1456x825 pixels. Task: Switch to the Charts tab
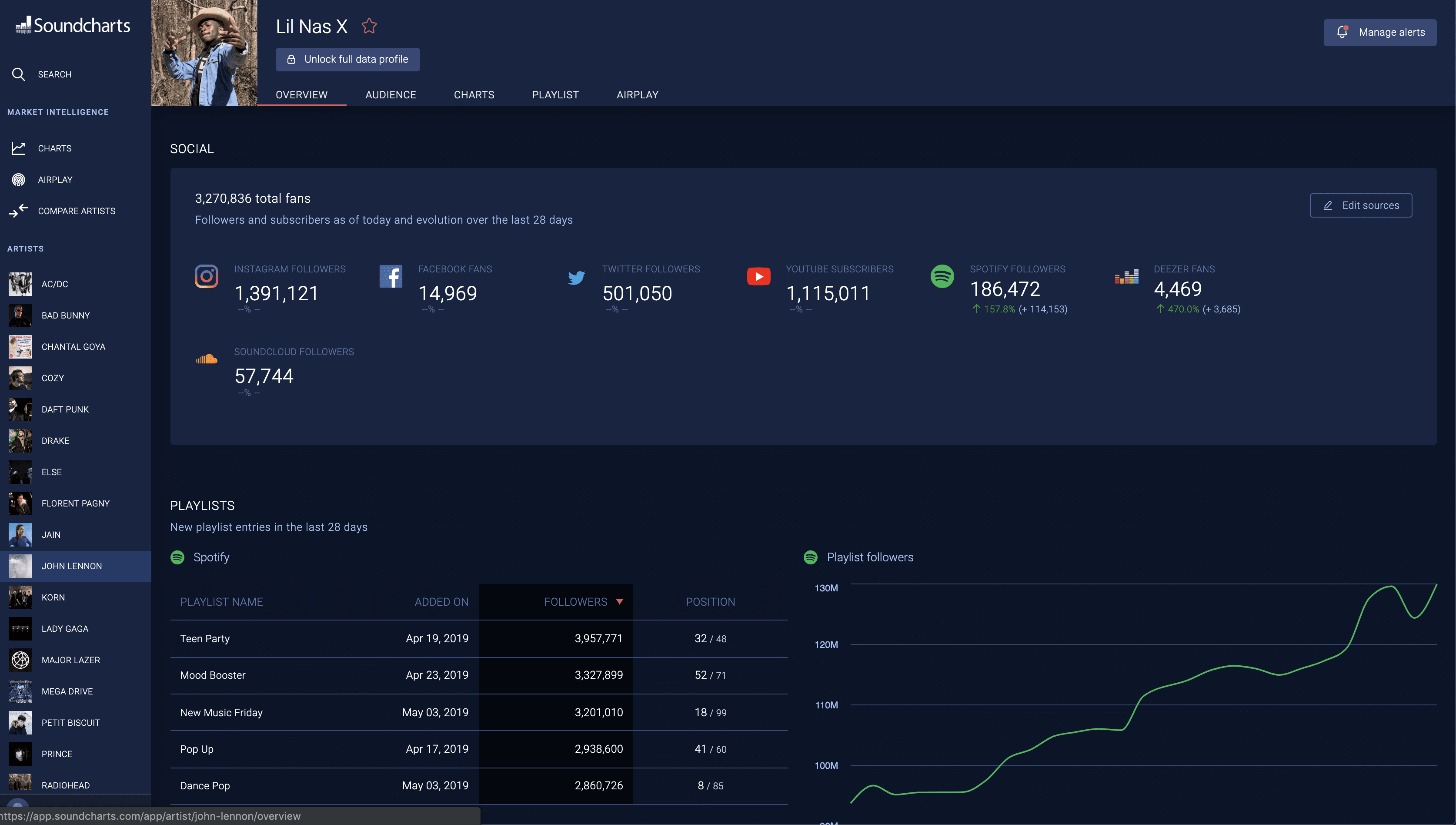point(474,94)
